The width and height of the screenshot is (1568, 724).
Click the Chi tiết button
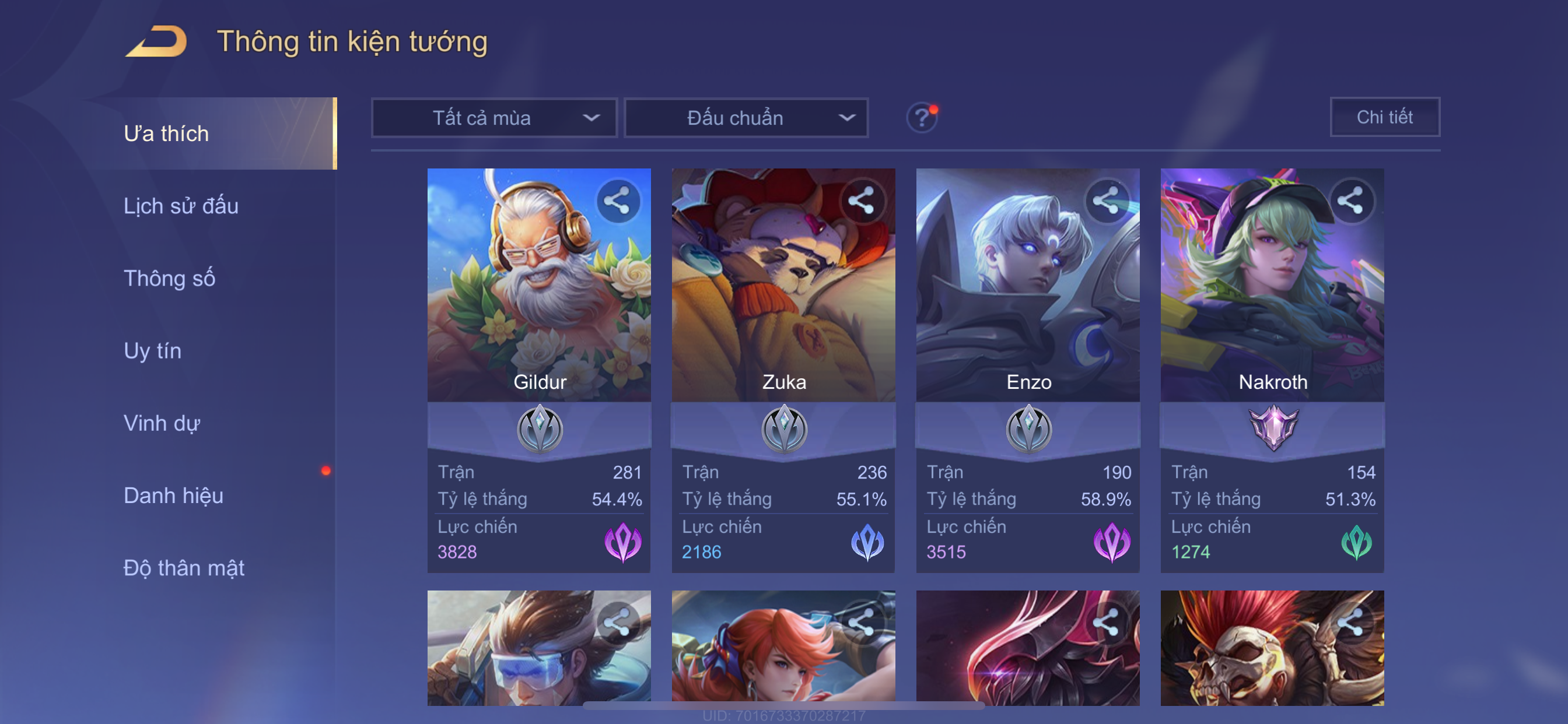(x=1384, y=117)
